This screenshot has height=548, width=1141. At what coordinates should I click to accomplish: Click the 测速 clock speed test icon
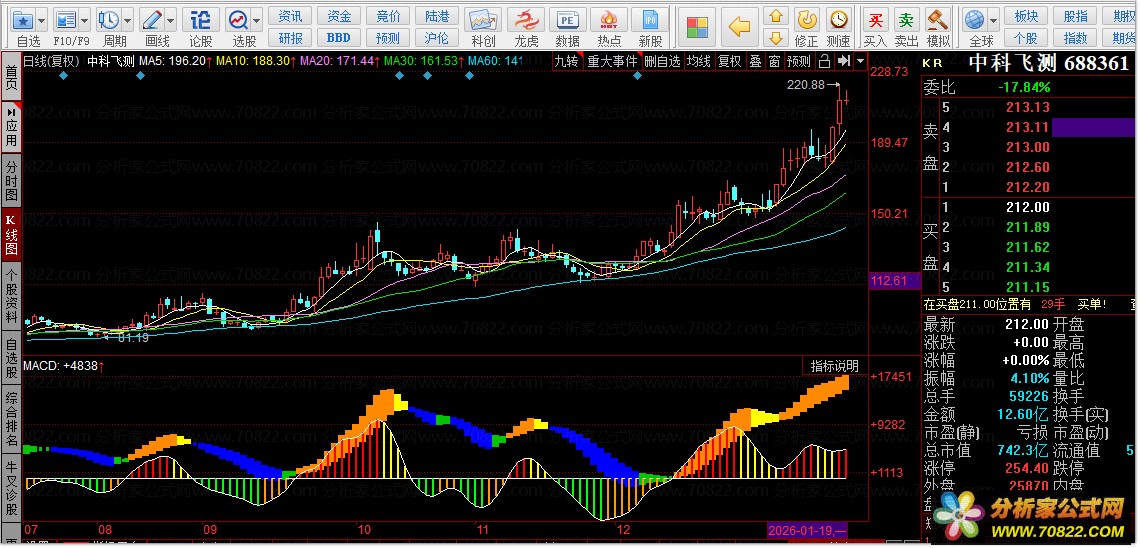click(x=838, y=20)
